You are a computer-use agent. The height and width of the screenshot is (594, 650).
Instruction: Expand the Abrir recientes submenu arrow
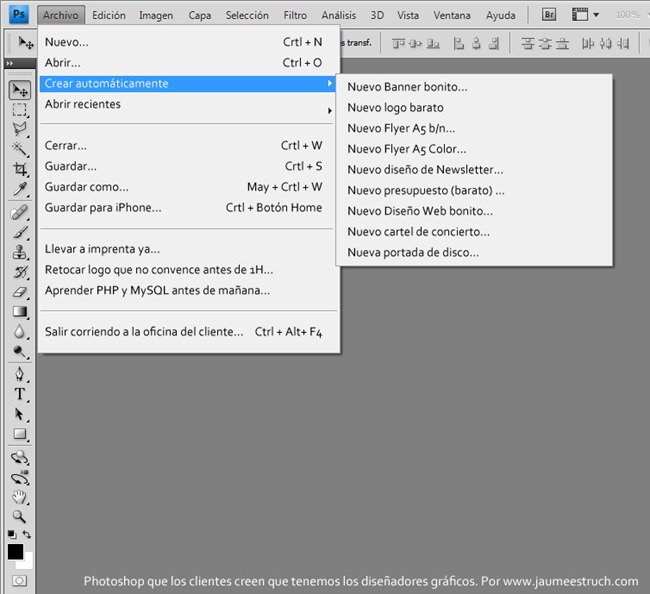point(330,111)
